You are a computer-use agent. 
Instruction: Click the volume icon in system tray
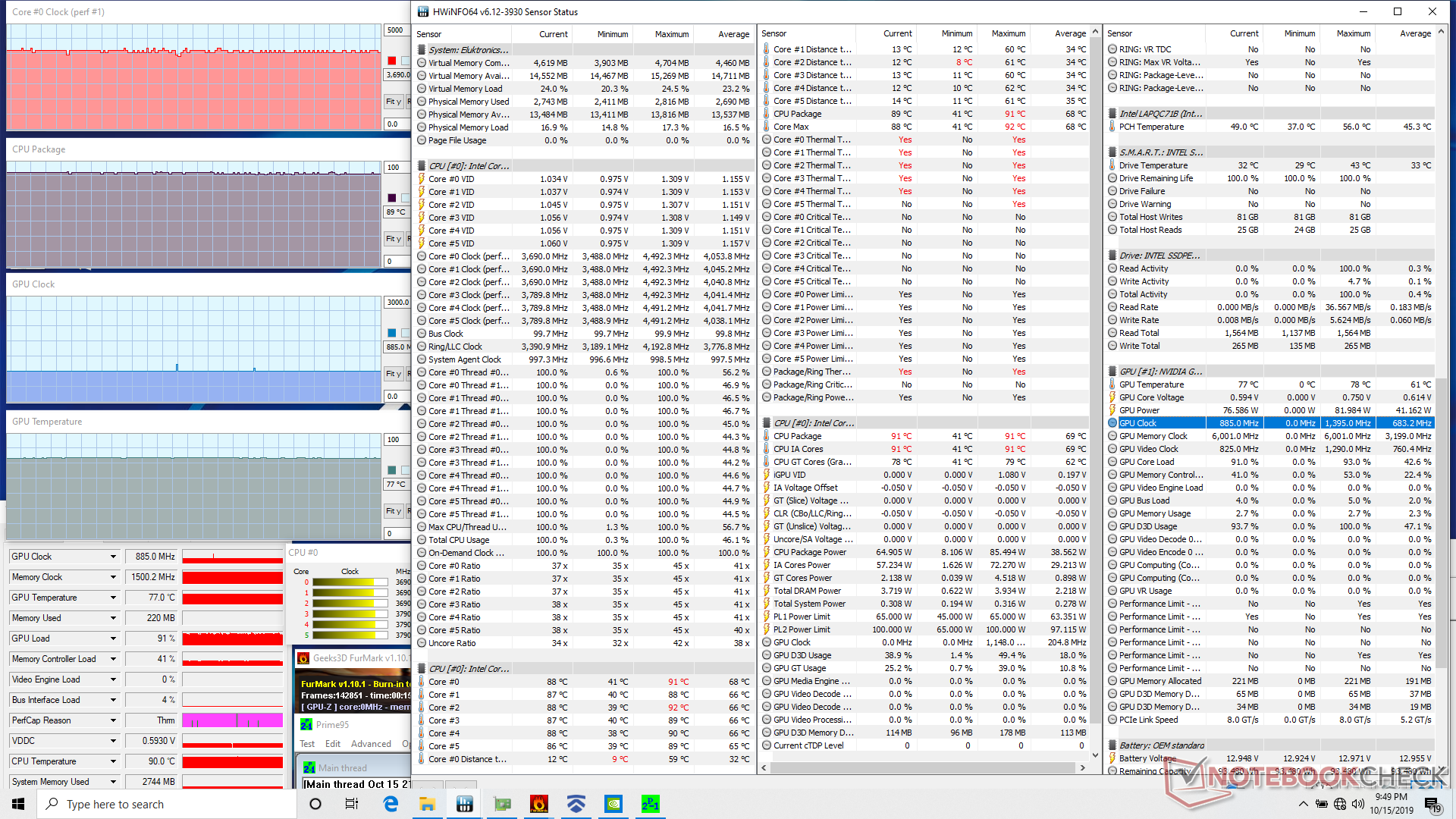click(1358, 804)
